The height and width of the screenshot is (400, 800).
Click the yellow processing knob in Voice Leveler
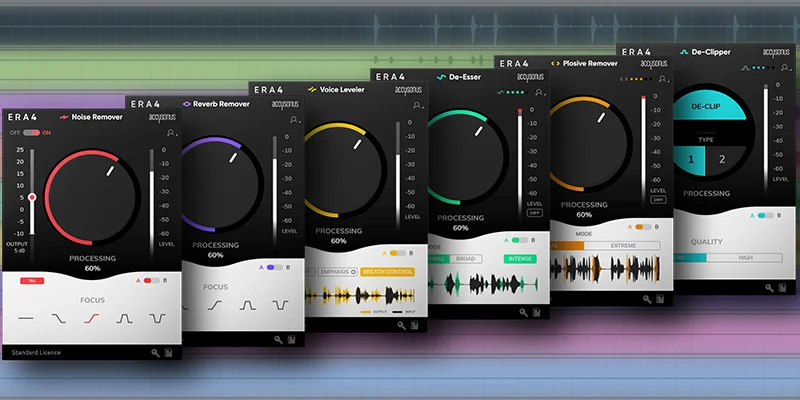pyautogui.click(x=345, y=170)
